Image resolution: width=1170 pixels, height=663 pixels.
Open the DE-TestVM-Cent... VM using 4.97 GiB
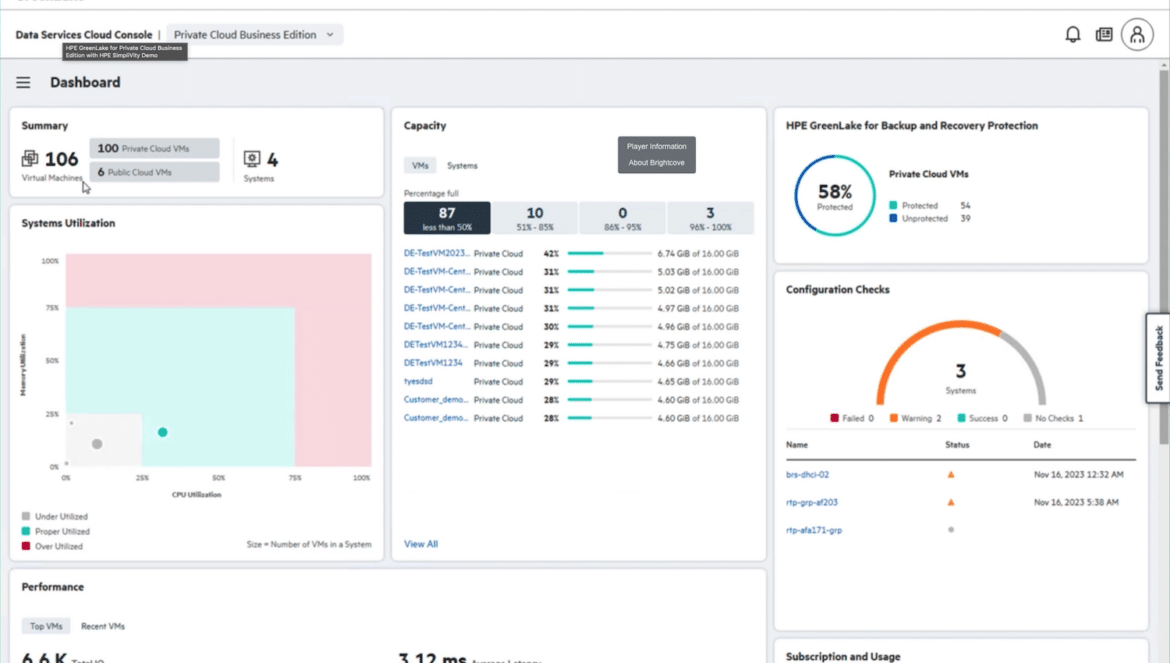(x=437, y=308)
